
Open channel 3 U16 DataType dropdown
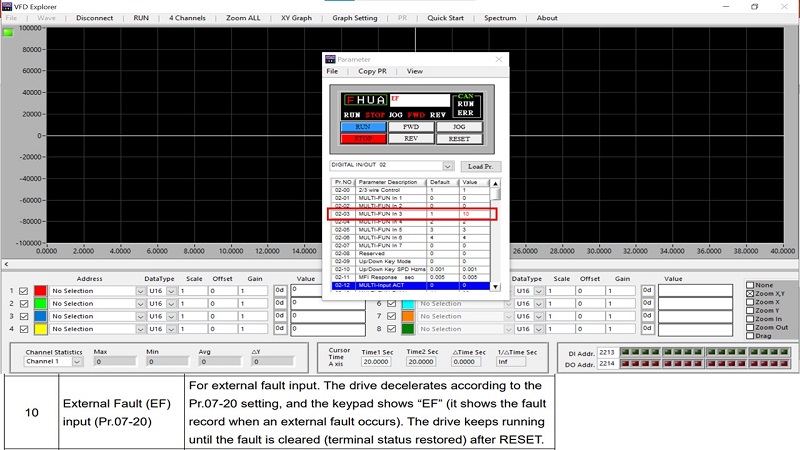point(171,316)
